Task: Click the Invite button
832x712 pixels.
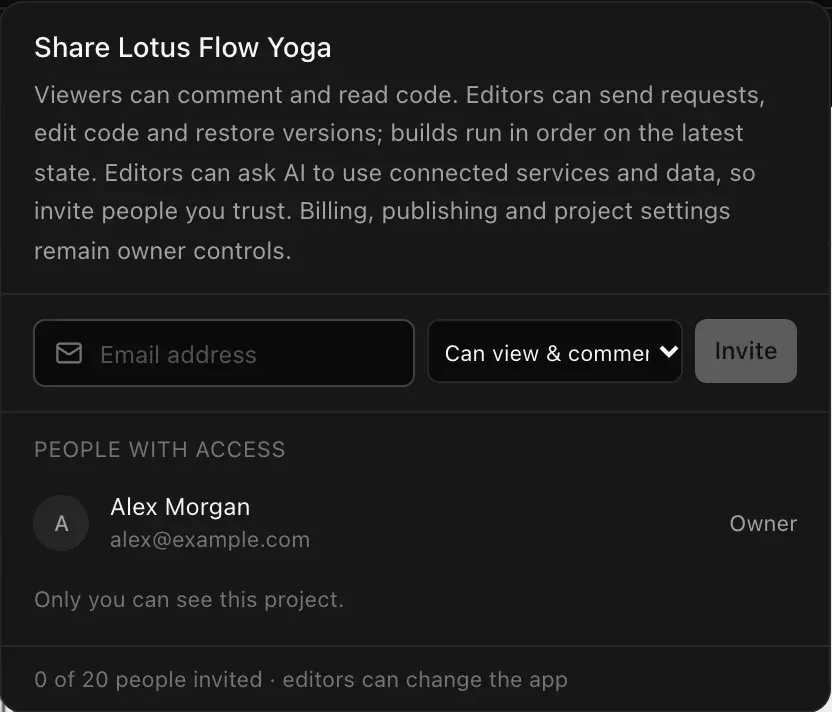Action: pyautogui.click(x=746, y=351)
